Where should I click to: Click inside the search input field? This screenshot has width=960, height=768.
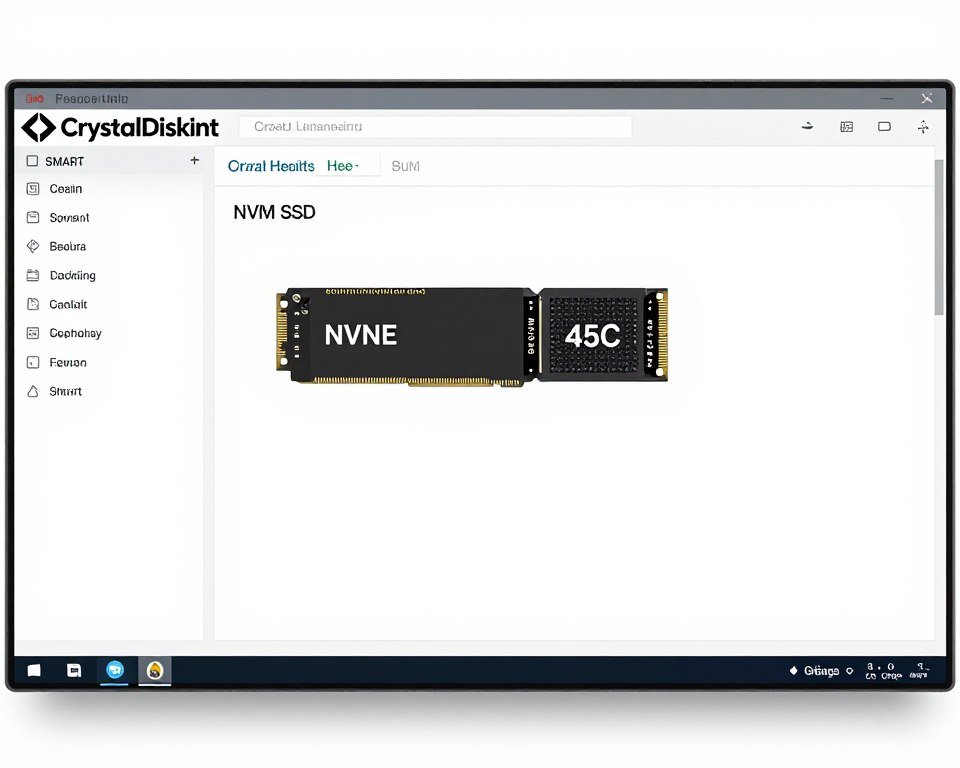point(434,127)
